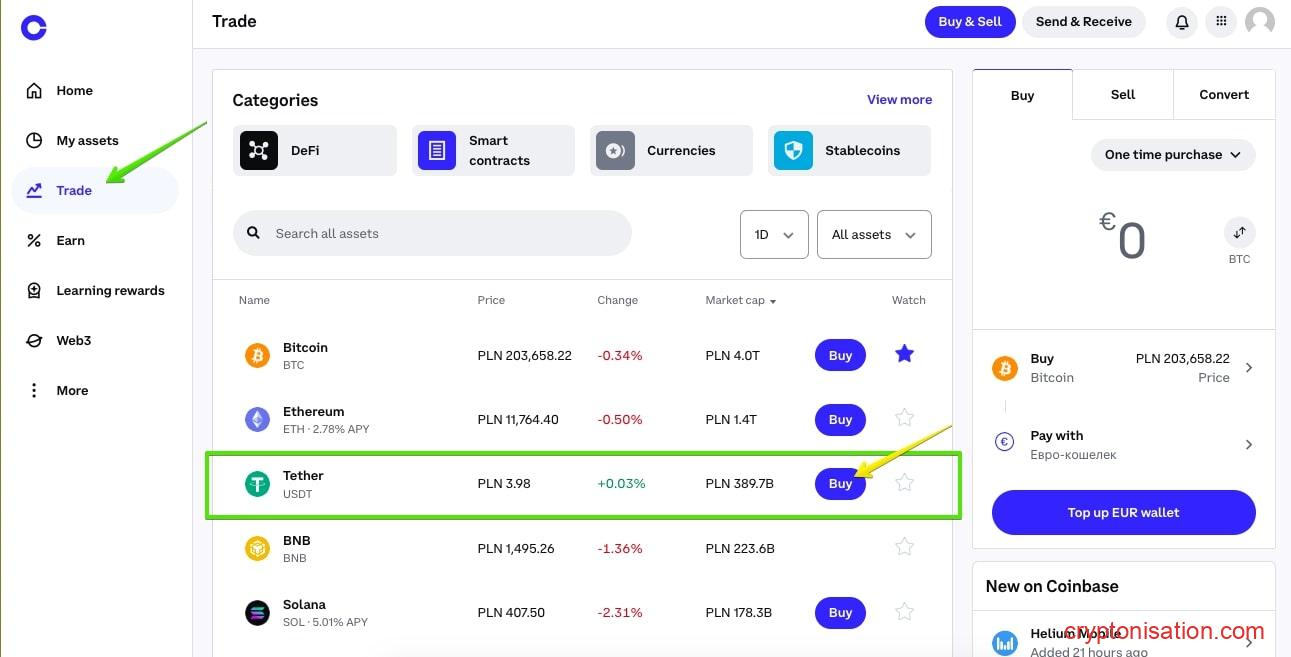Remove Bitcoin from watchlist via star

pos(904,354)
